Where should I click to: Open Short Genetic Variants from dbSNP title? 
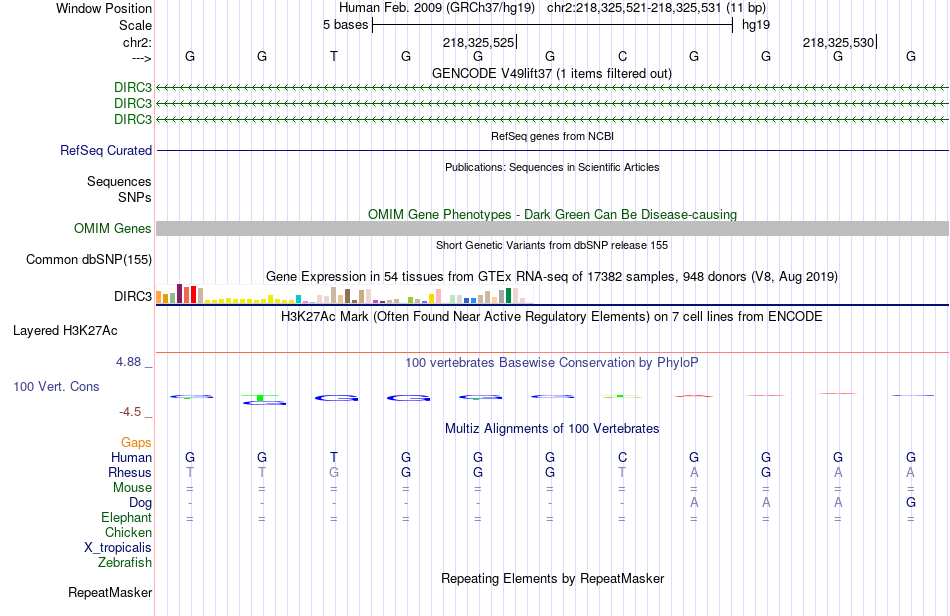click(552, 245)
